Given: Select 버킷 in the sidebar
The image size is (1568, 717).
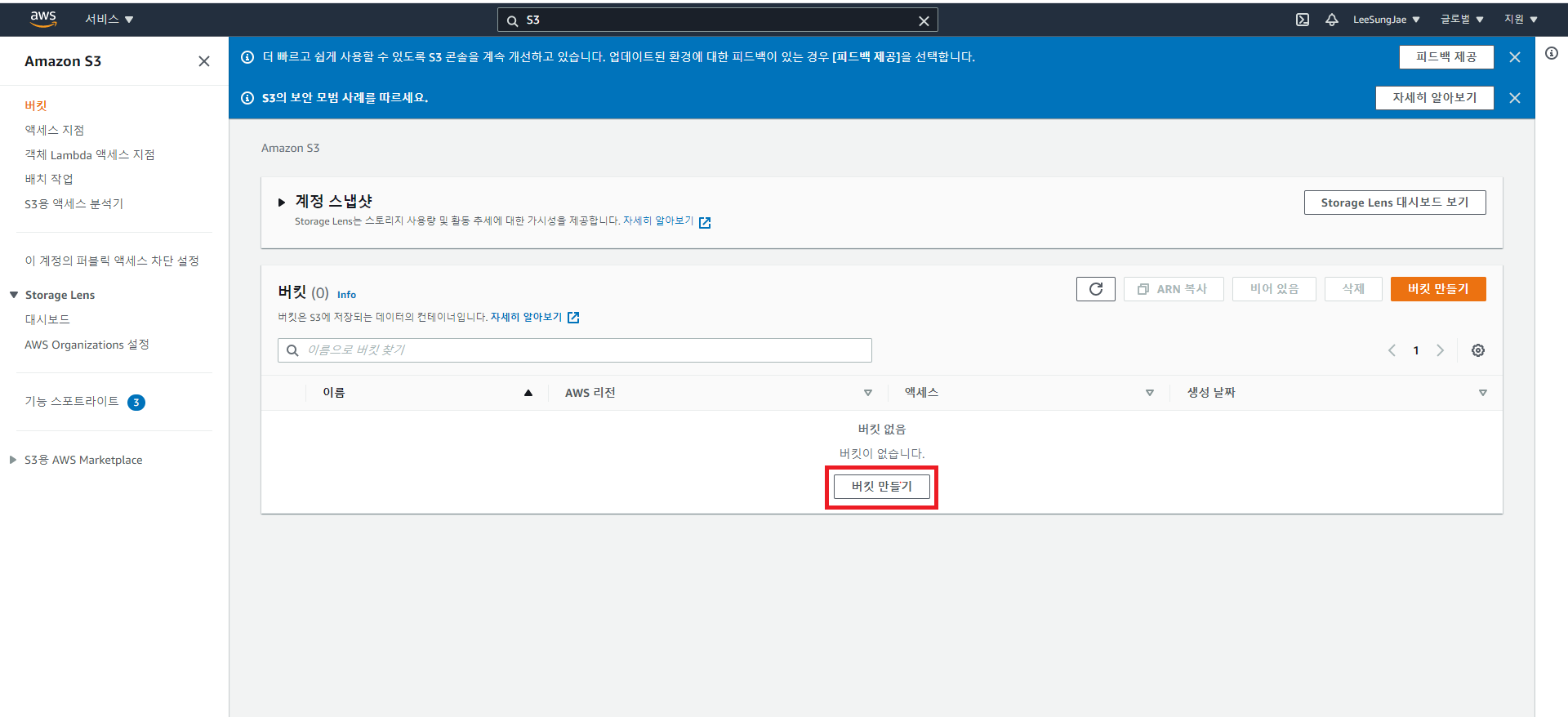Looking at the screenshot, I should 36,105.
